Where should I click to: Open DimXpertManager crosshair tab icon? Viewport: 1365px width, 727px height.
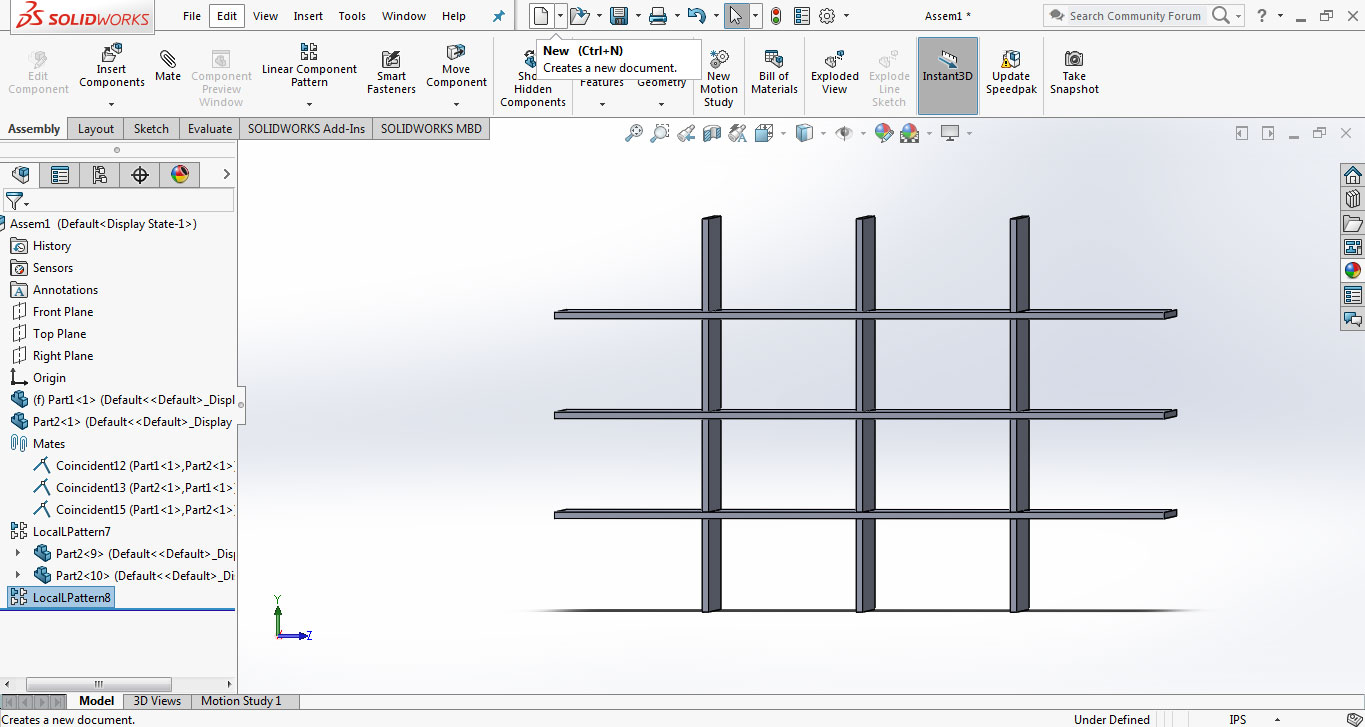(140, 175)
